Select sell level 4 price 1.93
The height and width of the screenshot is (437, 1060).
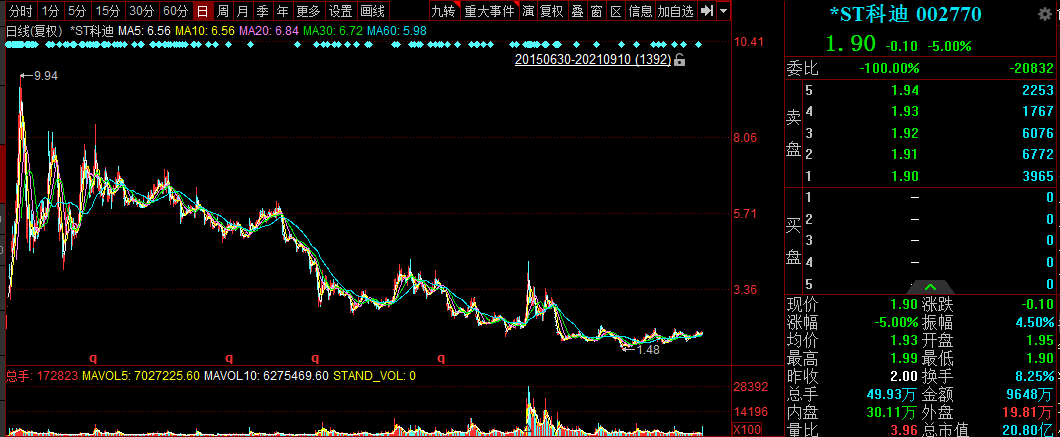[x=905, y=112]
